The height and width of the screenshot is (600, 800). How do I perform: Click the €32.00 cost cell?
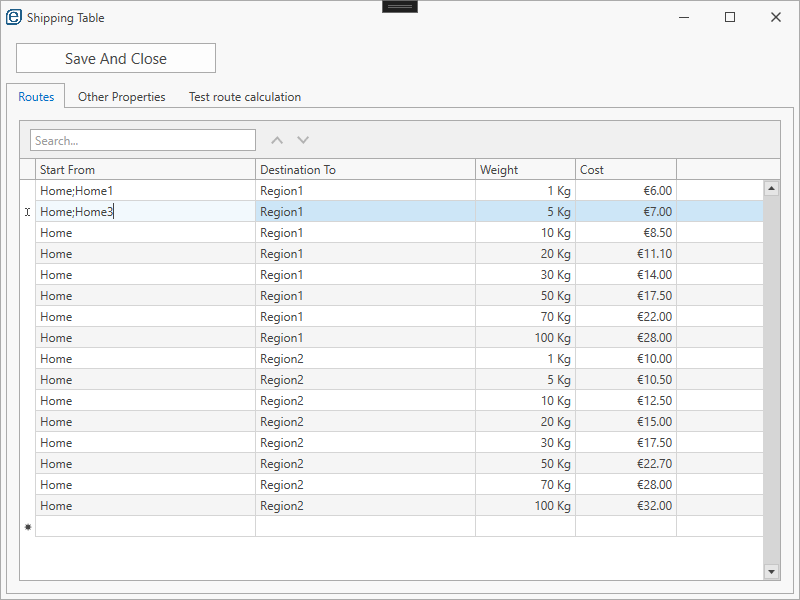point(626,506)
